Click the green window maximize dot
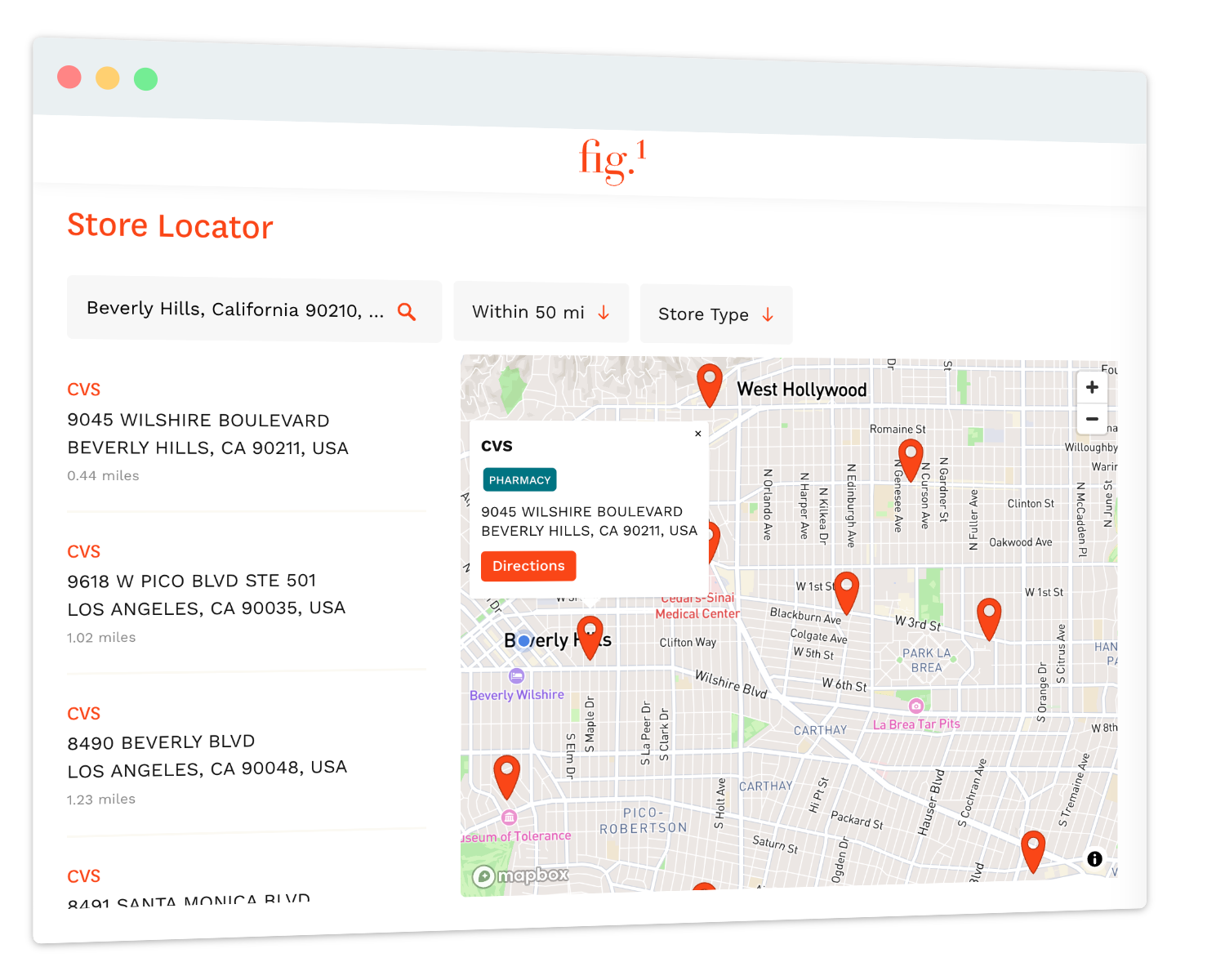 146,79
